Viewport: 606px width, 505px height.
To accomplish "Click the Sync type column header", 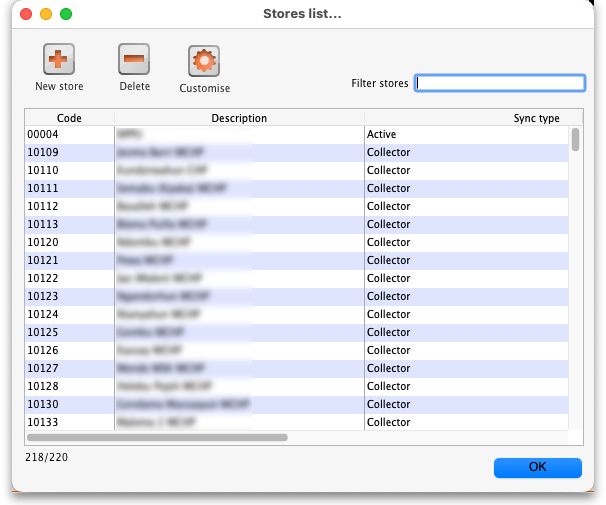I will (x=536, y=118).
